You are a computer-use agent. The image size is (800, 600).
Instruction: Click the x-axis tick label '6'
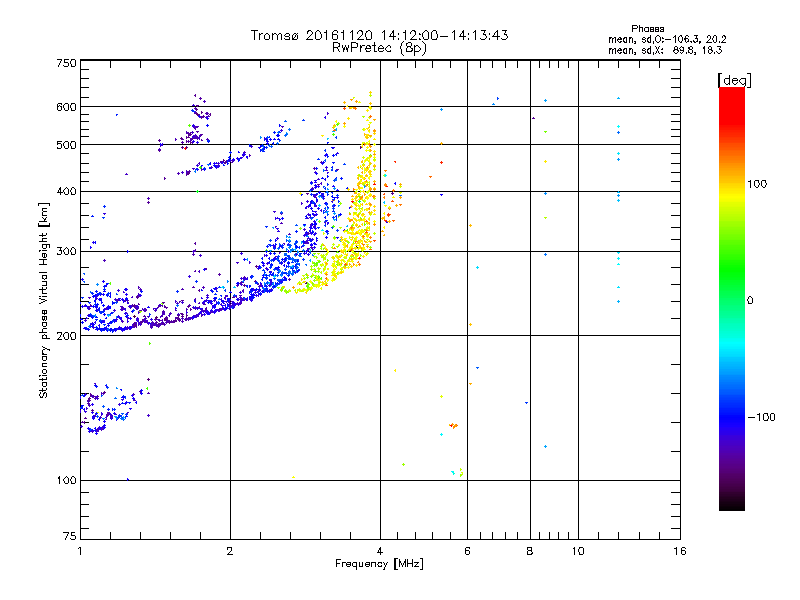click(467, 551)
